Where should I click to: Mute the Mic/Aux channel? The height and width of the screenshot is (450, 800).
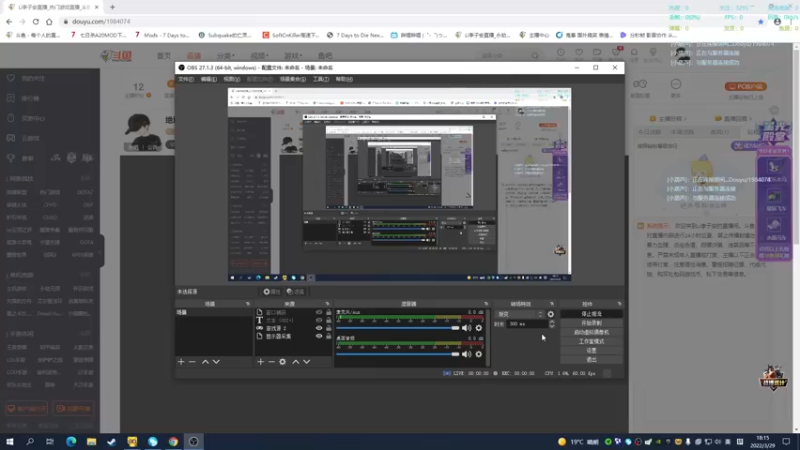[466, 328]
